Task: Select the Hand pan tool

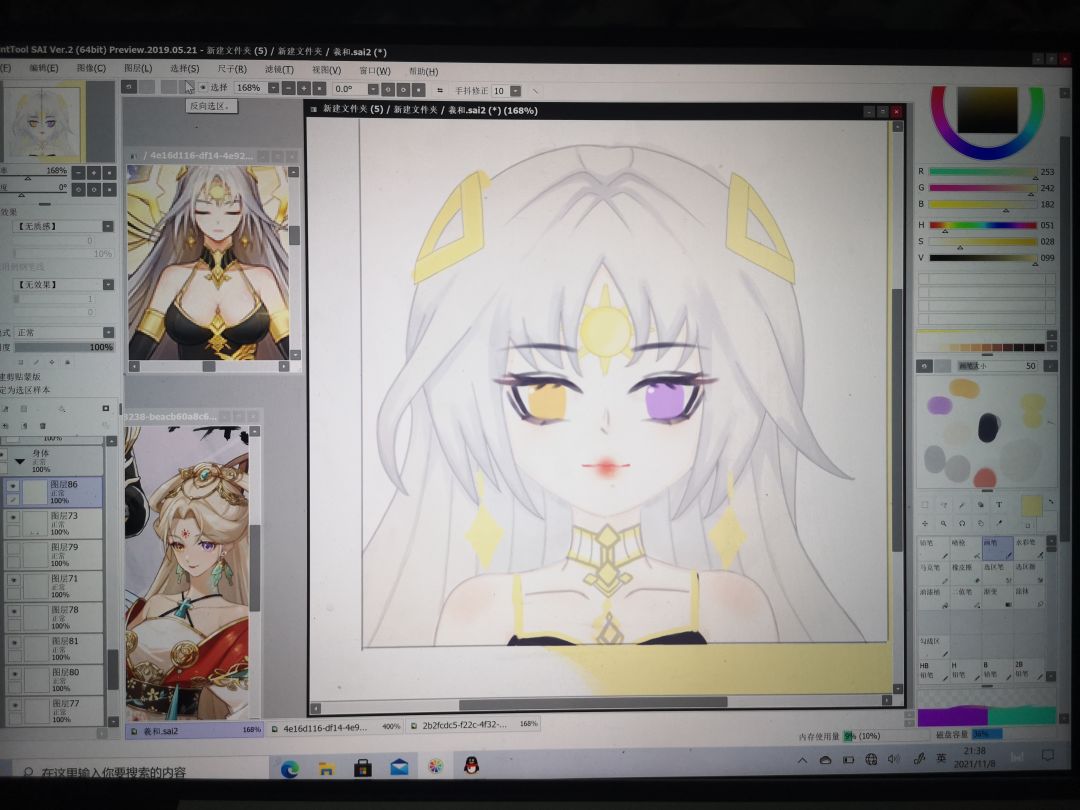Action: tap(981, 523)
